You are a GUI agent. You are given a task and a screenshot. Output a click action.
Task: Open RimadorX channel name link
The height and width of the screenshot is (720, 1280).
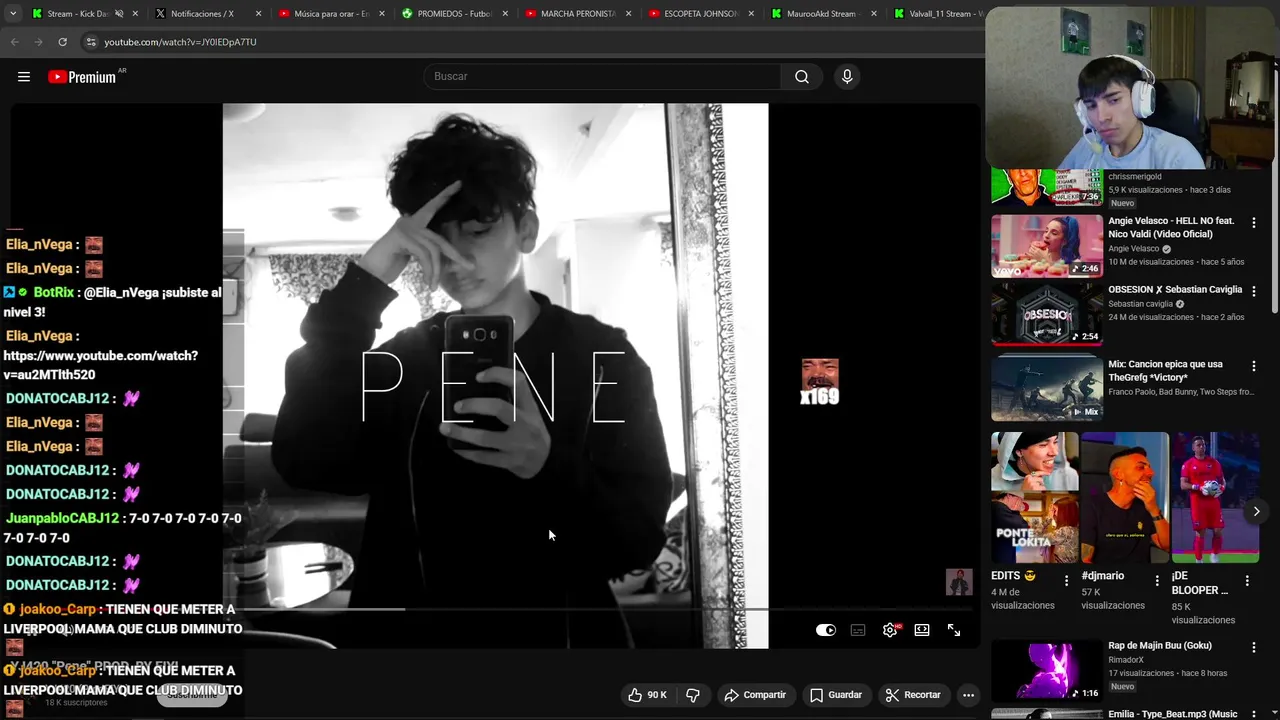coord(1126,660)
